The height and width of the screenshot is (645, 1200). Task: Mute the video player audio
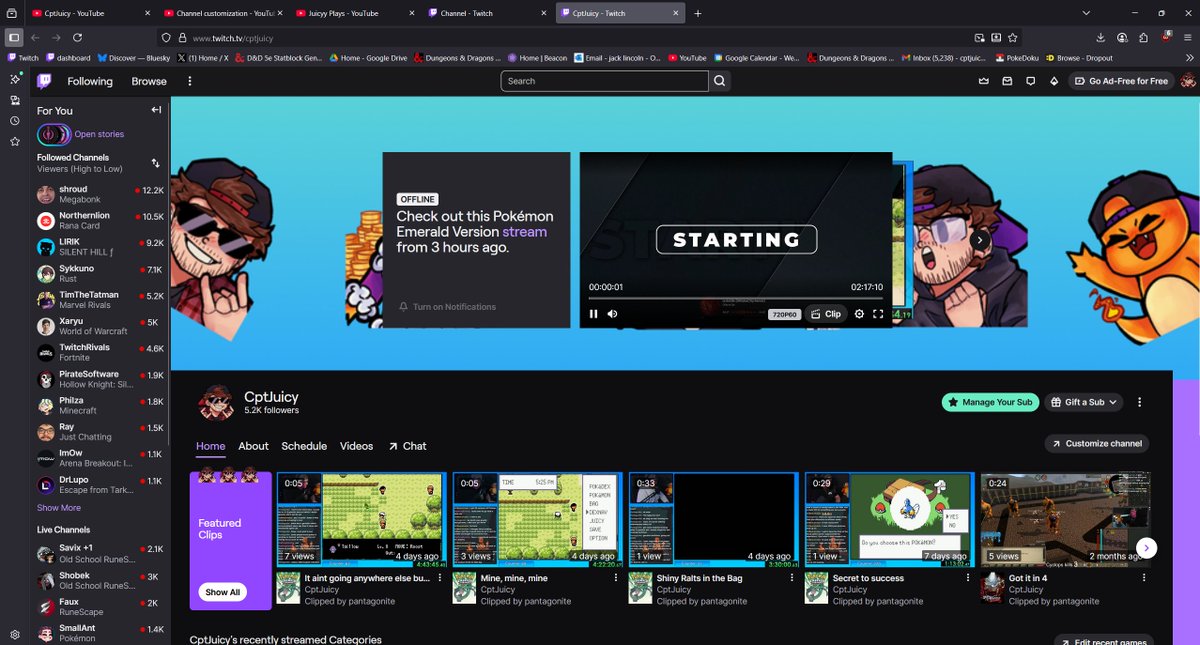click(x=611, y=314)
